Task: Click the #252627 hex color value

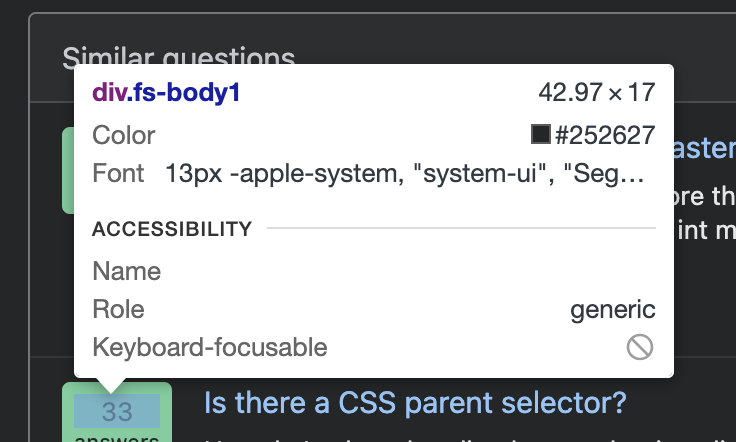Action: (605, 135)
